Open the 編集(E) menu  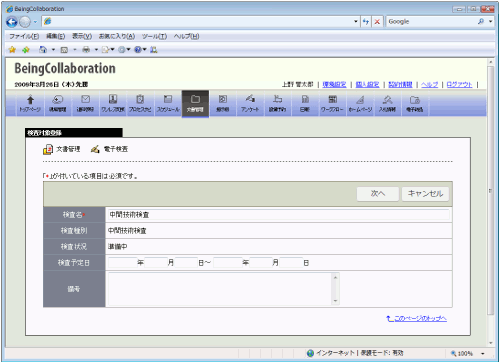tap(55, 36)
